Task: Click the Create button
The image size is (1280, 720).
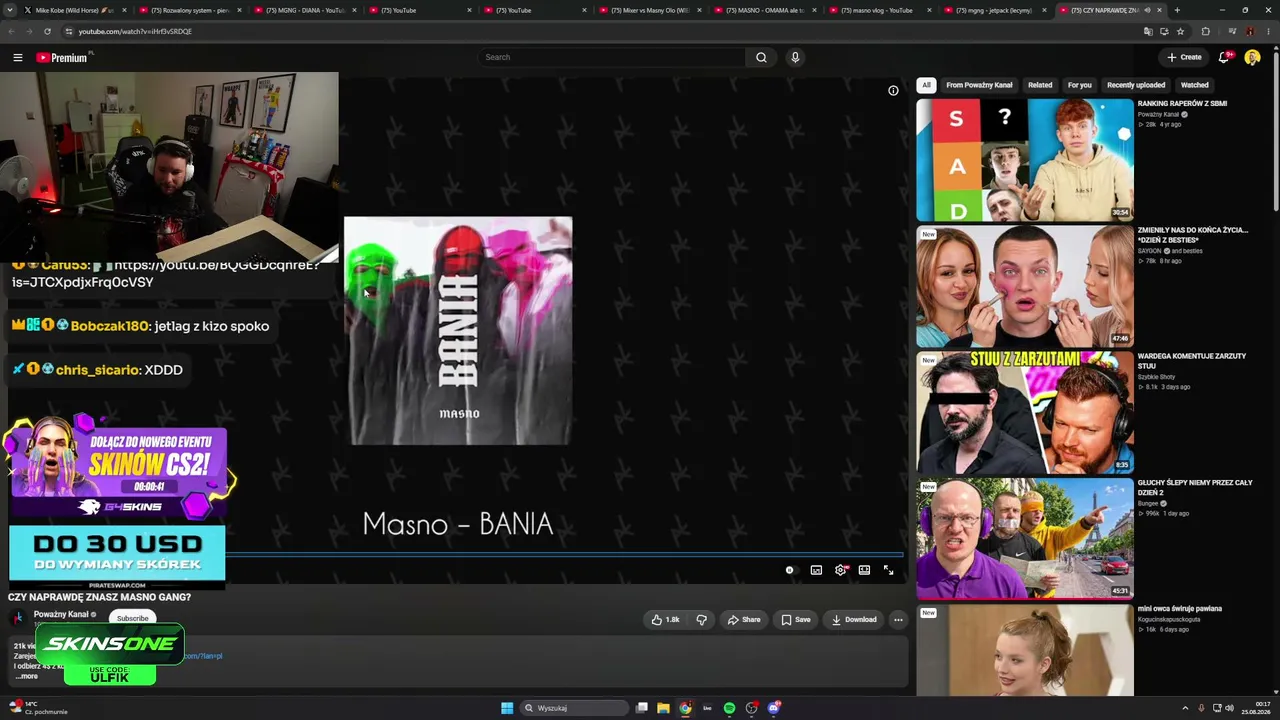Action: pyautogui.click(x=1184, y=57)
